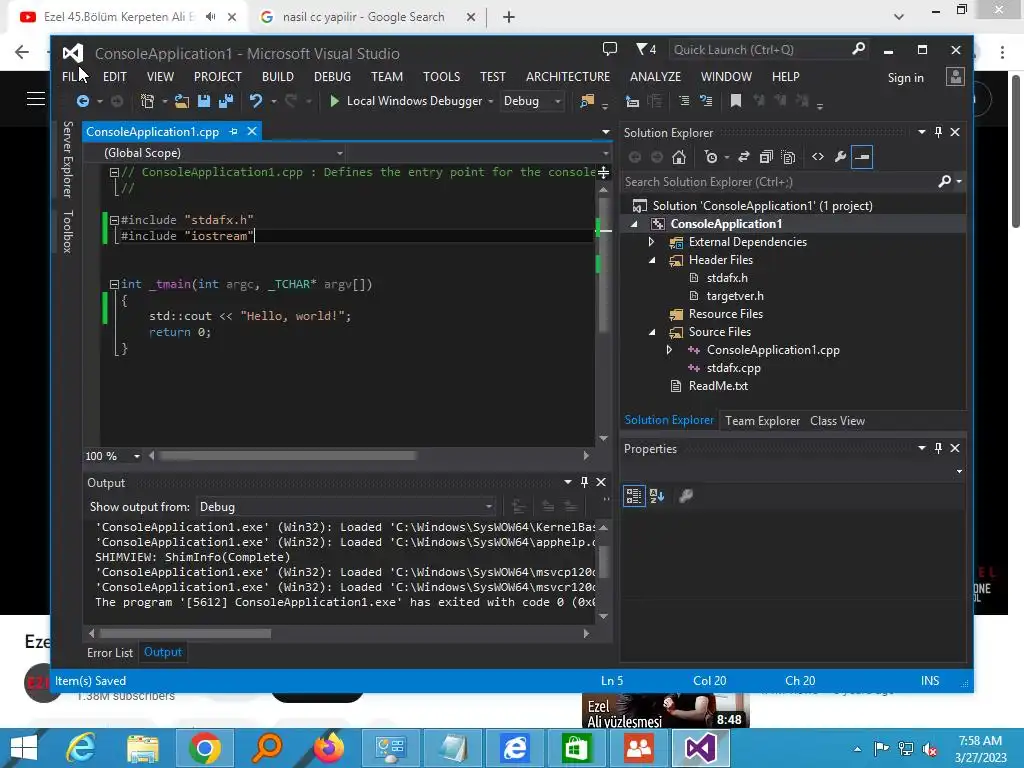Open the BUILD menu

coord(278,77)
